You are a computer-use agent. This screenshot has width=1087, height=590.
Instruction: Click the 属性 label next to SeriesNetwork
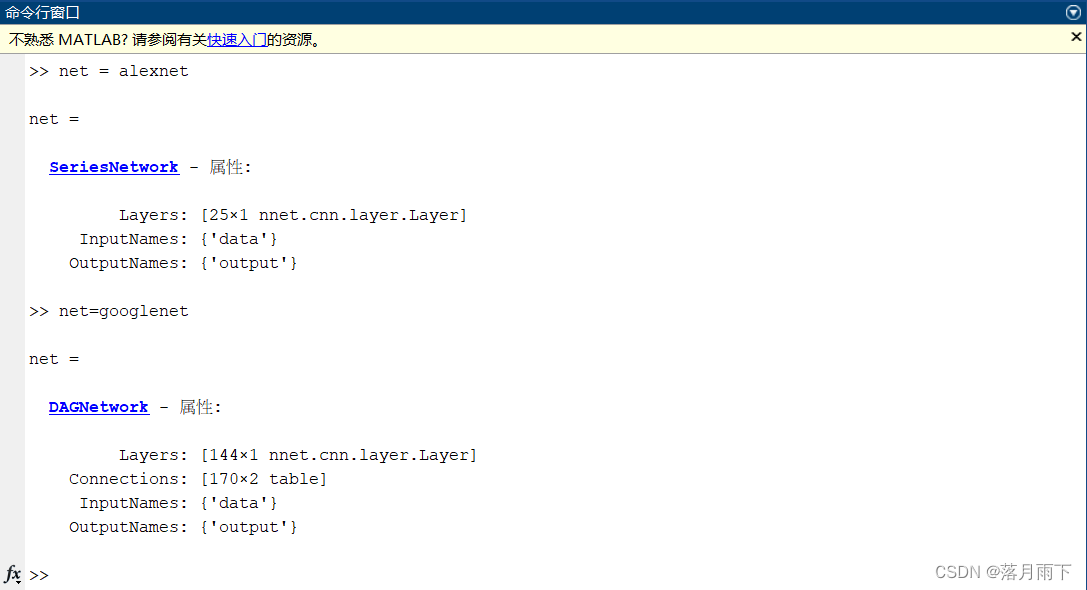pos(228,167)
